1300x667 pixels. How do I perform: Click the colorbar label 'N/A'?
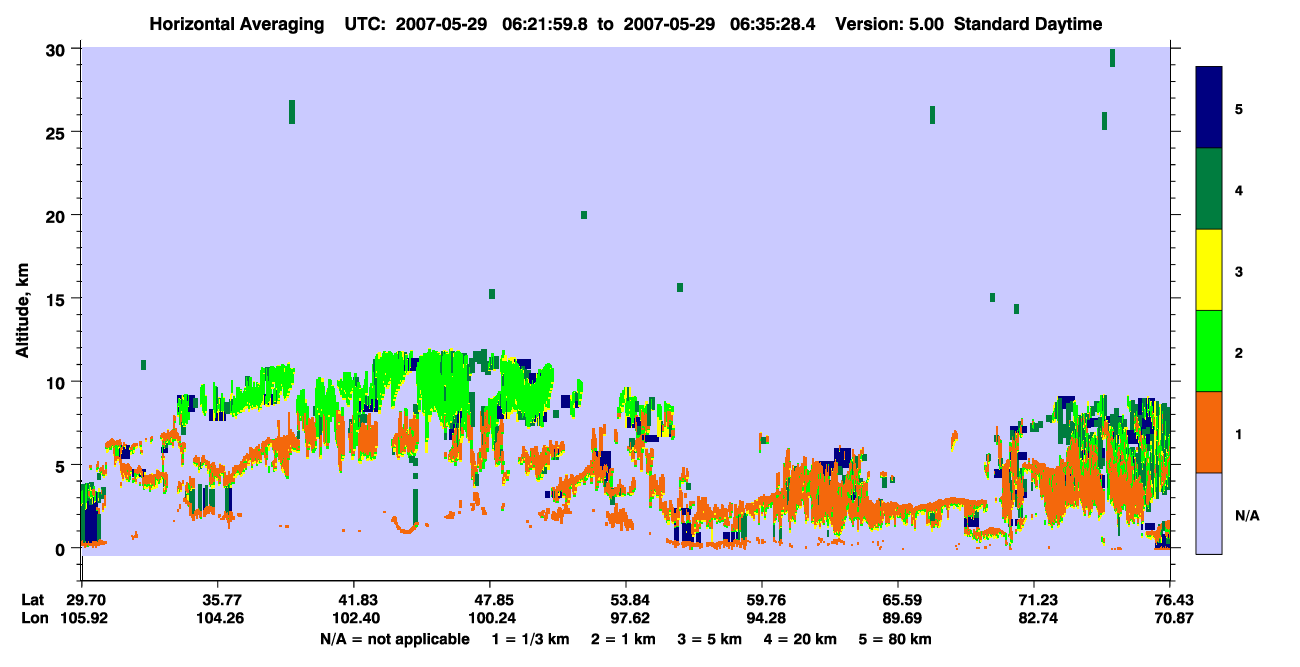point(1246,515)
